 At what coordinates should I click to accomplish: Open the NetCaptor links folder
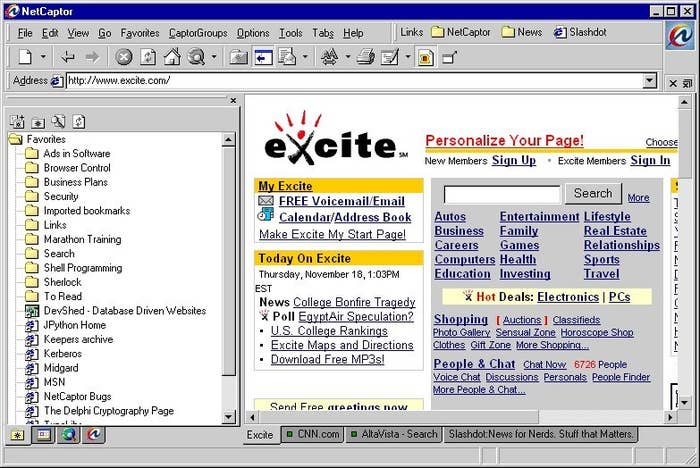coord(461,32)
